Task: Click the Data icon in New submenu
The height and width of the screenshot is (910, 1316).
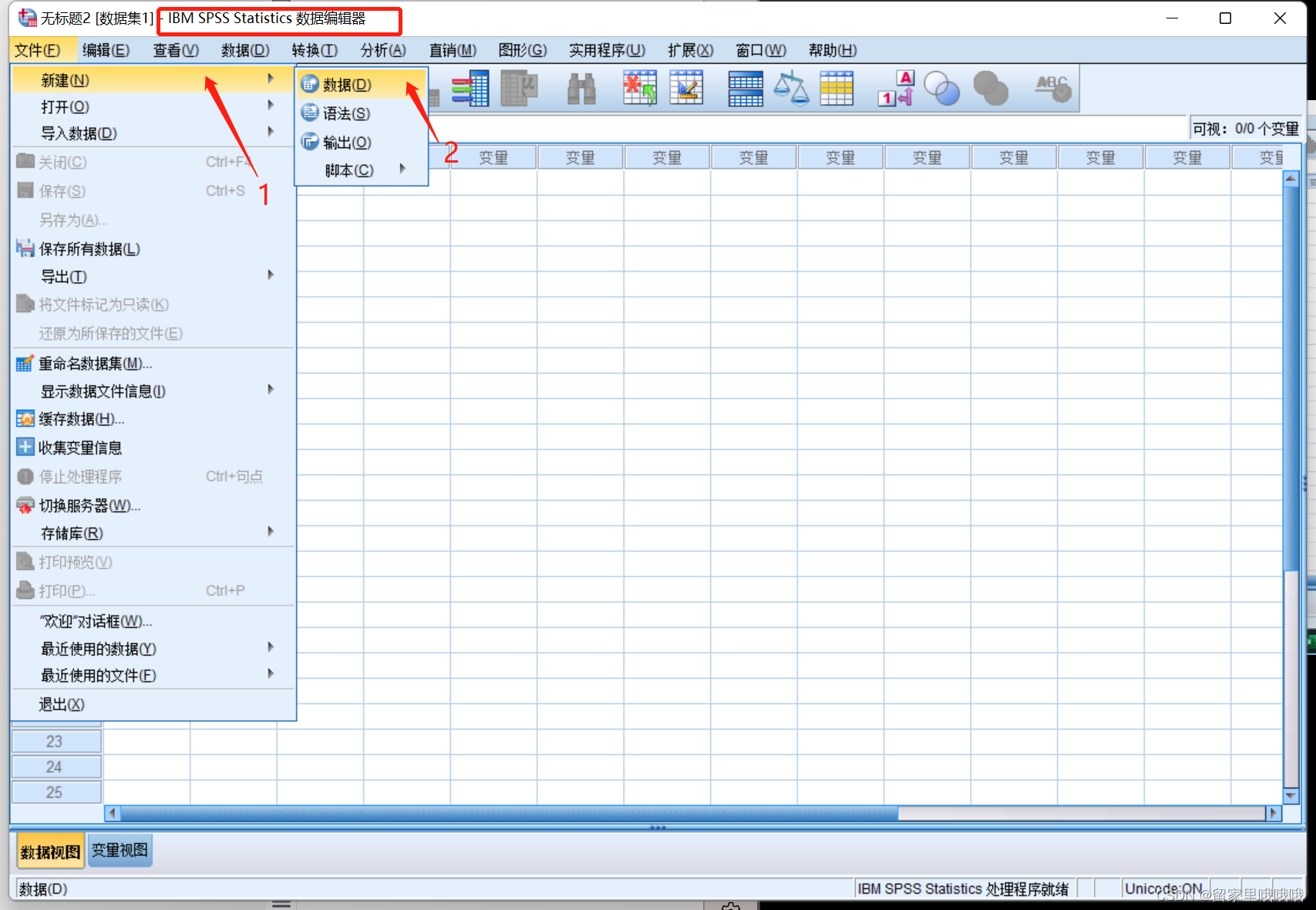Action: (x=310, y=84)
